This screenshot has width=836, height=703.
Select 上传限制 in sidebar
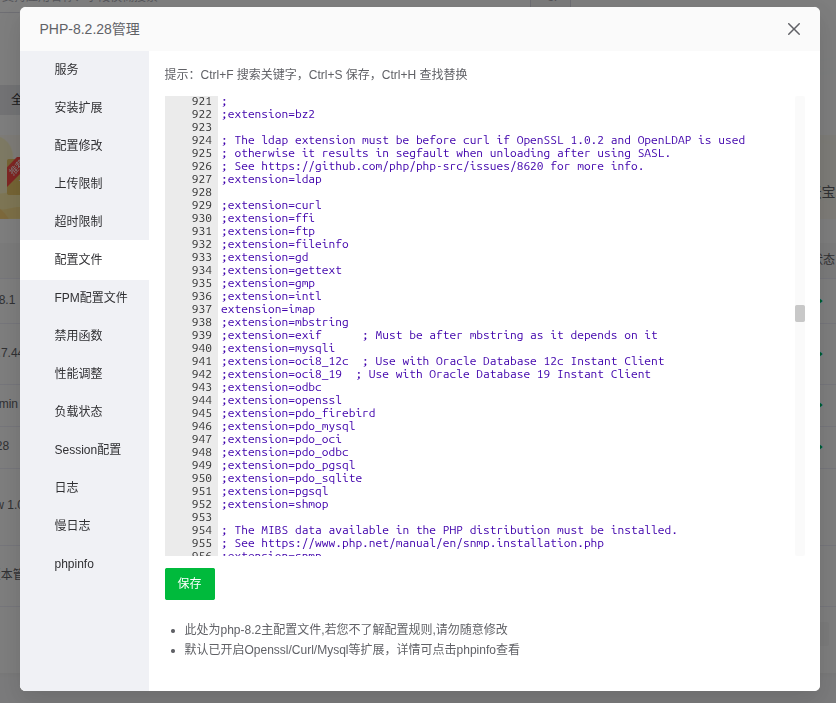[x=78, y=183]
